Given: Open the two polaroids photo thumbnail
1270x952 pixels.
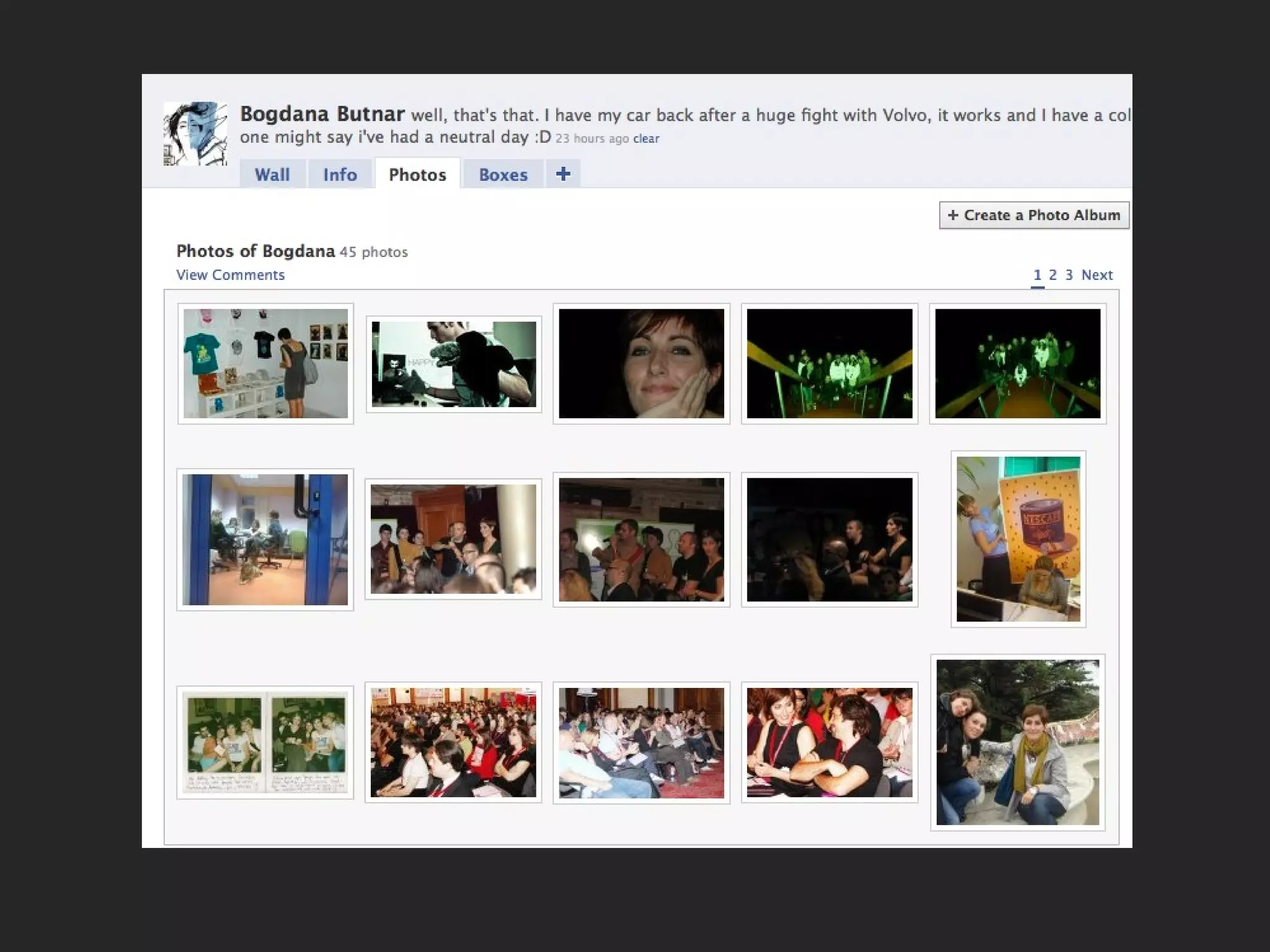Looking at the screenshot, I should (x=265, y=742).
